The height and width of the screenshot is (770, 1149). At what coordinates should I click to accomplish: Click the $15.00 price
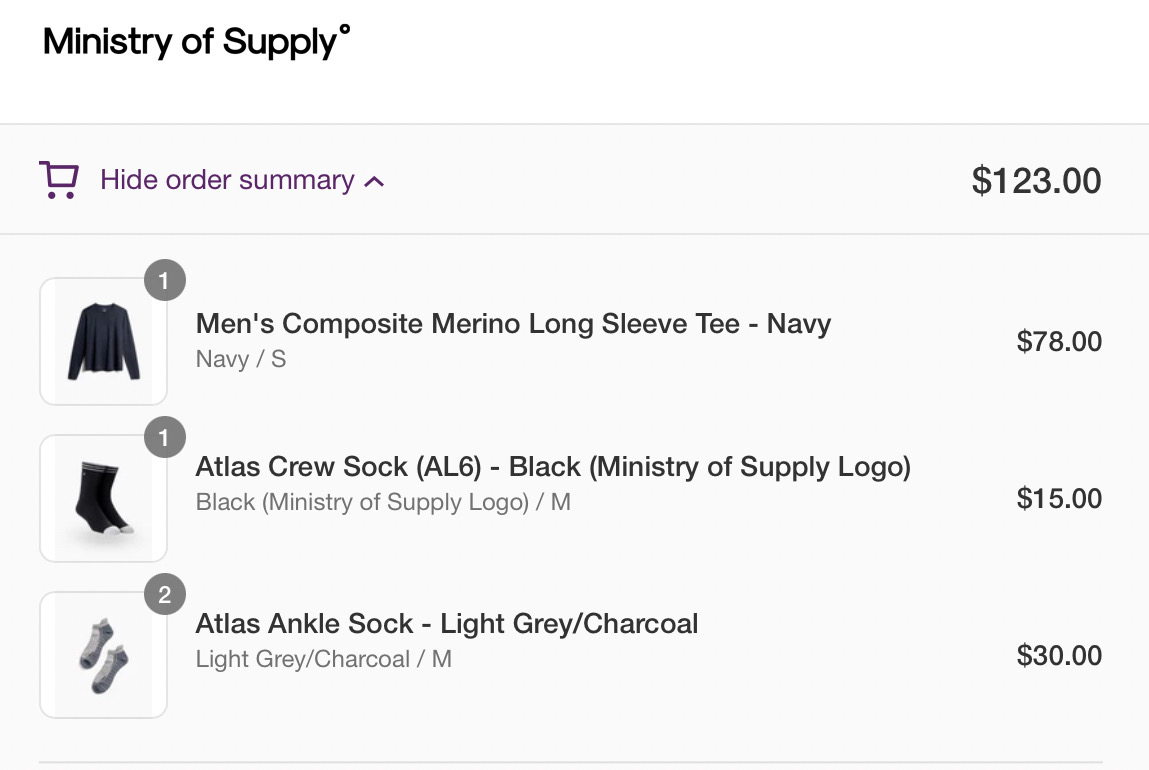pyautogui.click(x=1059, y=499)
